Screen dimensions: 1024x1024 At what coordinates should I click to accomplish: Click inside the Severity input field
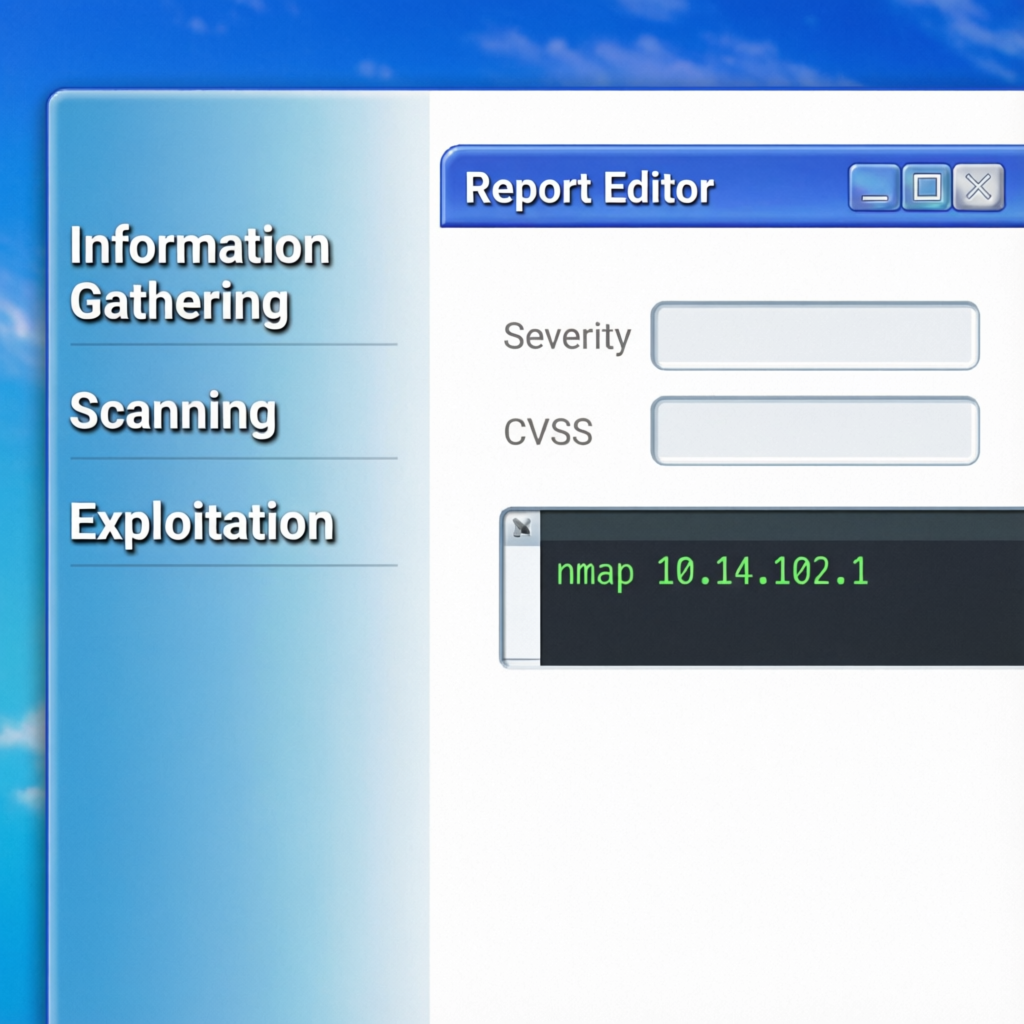click(x=815, y=336)
